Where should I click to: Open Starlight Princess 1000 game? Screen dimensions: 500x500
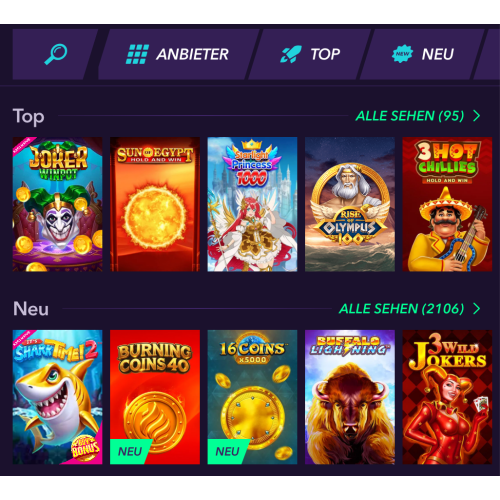pyautogui.click(x=252, y=204)
